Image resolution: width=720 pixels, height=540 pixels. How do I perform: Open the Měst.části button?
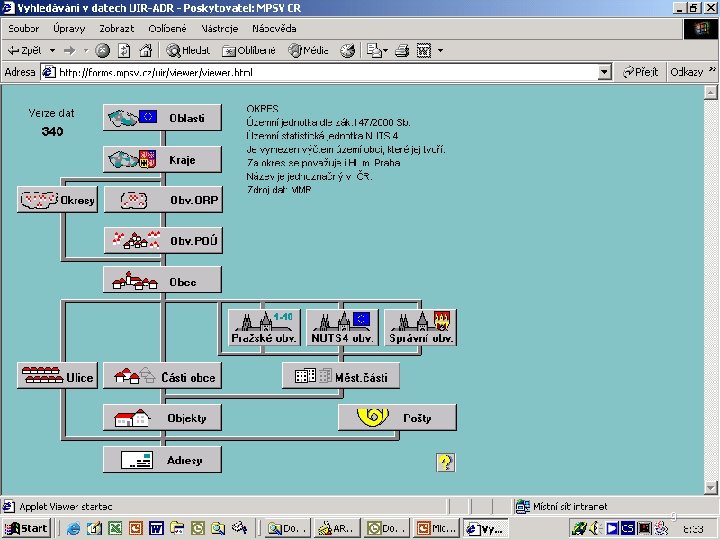(341, 376)
